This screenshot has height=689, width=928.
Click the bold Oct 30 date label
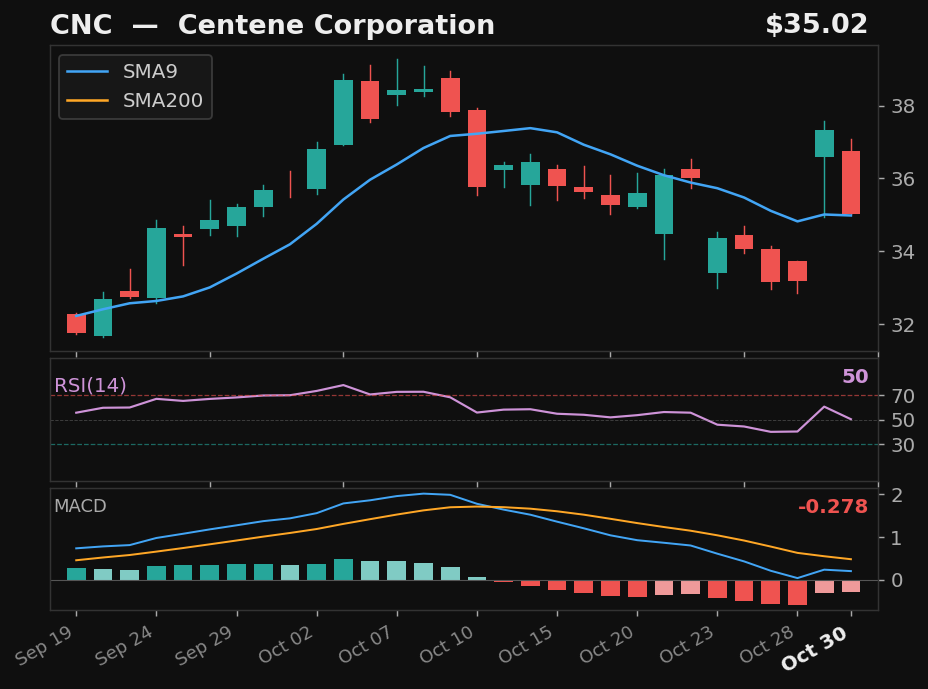816,648
